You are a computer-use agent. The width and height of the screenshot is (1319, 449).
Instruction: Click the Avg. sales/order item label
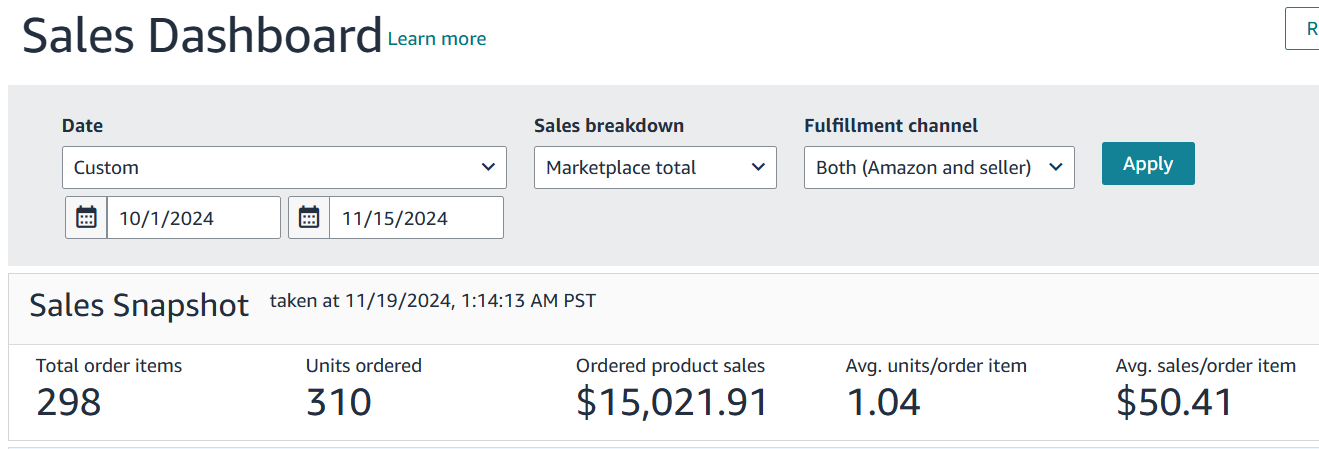tap(1206, 366)
